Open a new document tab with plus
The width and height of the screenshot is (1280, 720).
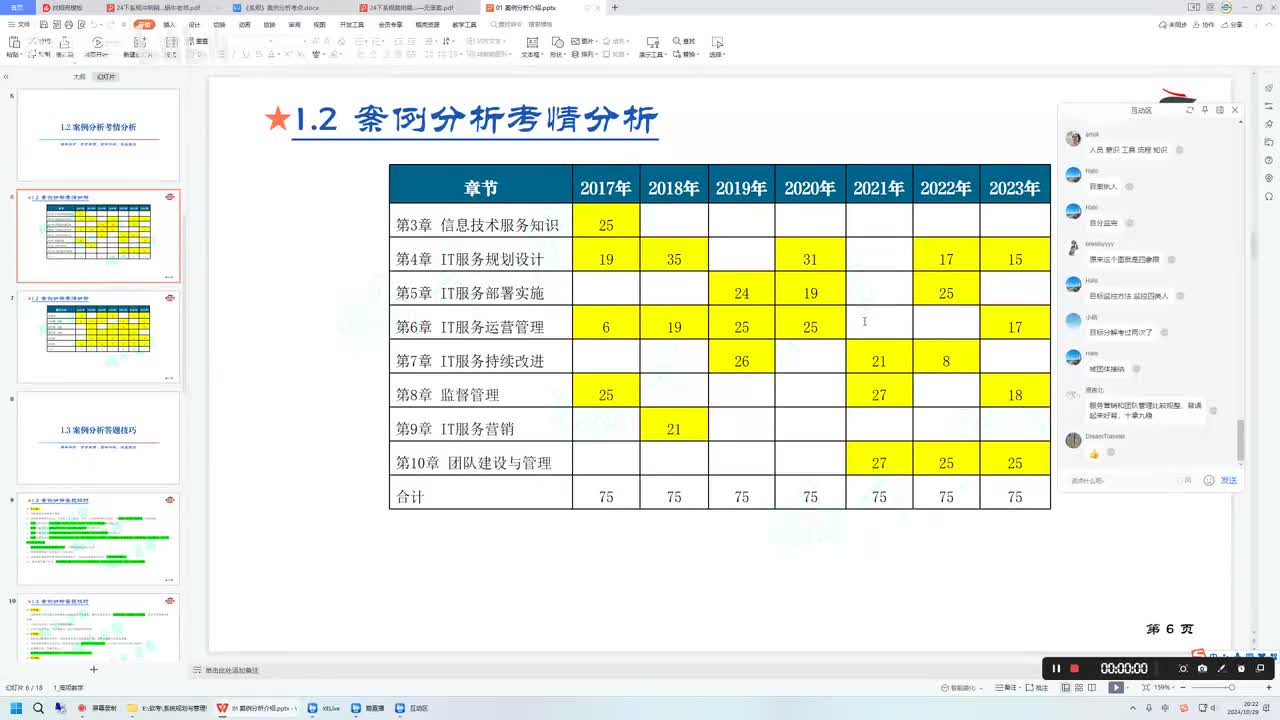click(614, 7)
